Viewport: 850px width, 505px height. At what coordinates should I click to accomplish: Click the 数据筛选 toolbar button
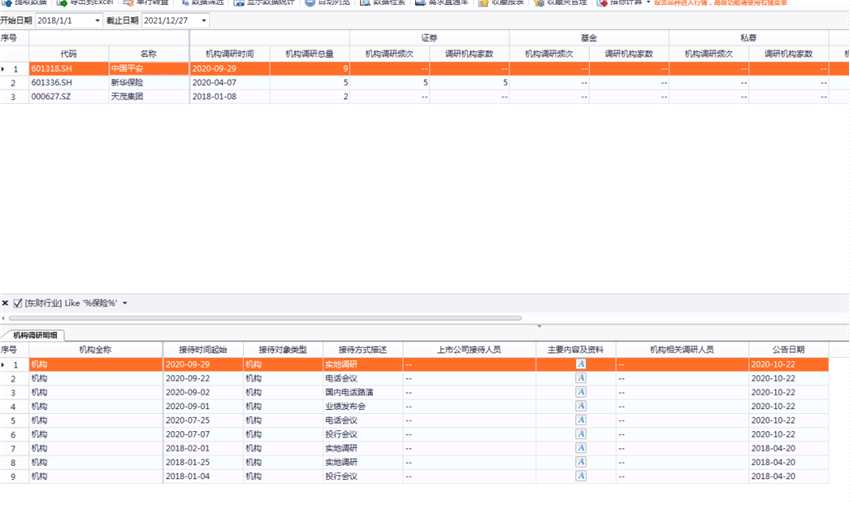[202, 3]
